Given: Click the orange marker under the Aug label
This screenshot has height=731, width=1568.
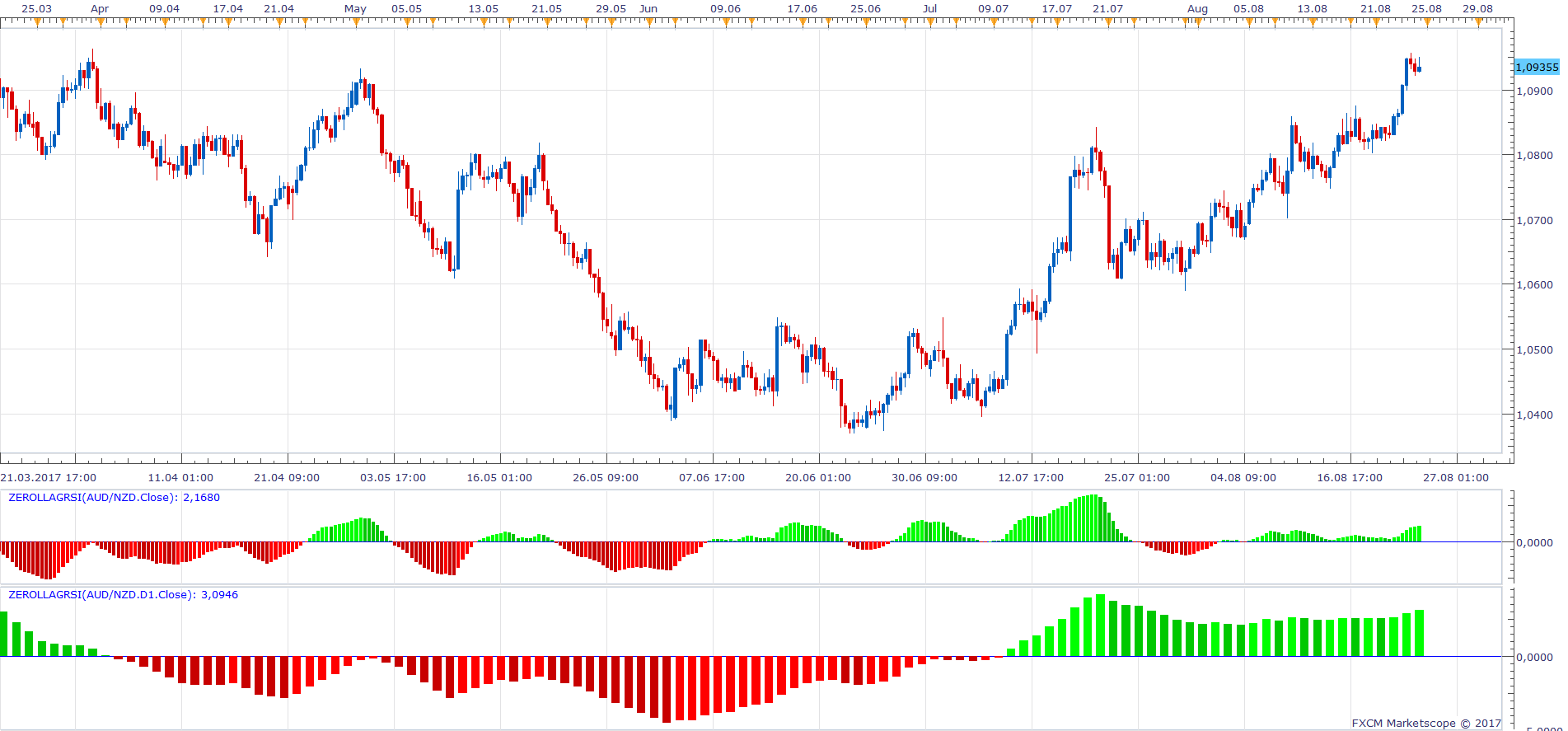Looking at the screenshot, I should [x=1198, y=24].
